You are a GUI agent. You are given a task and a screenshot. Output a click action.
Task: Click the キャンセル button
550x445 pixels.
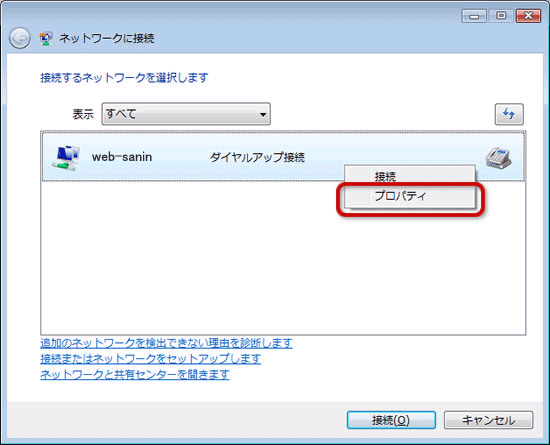pos(488,420)
